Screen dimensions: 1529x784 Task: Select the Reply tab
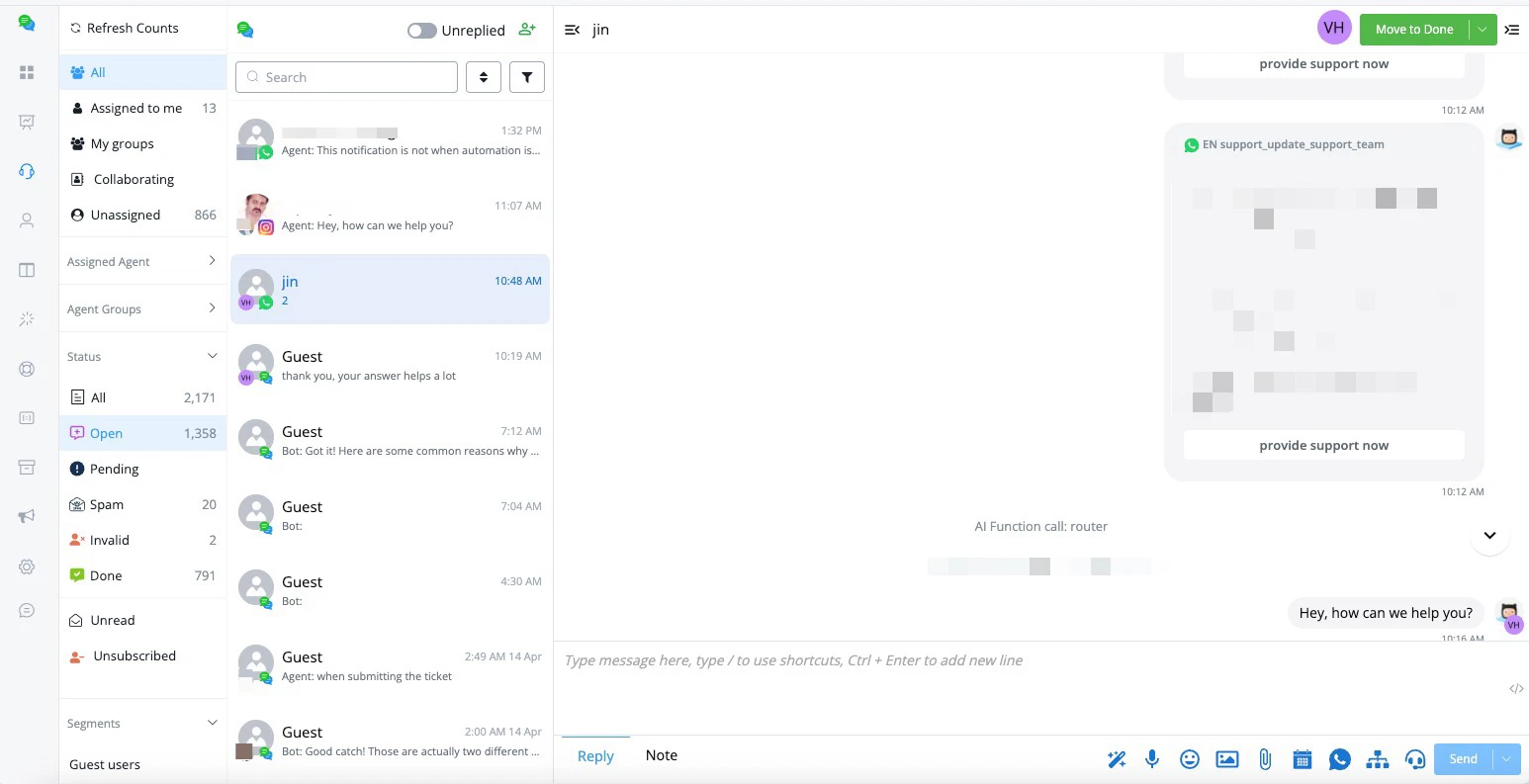[594, 754]
